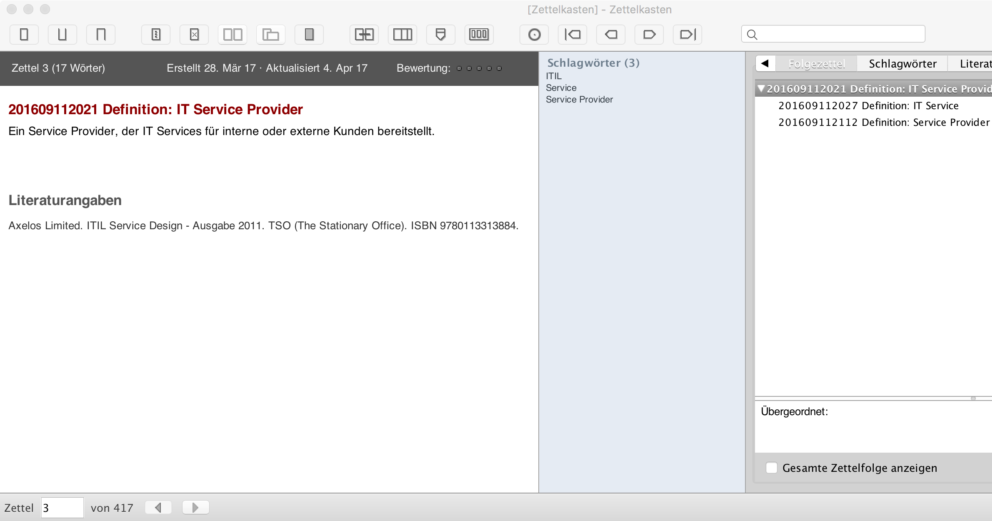Set the Bewertung rating to the first dot
The width and height of the screenshot is (992, 521).
pos(459,68)
